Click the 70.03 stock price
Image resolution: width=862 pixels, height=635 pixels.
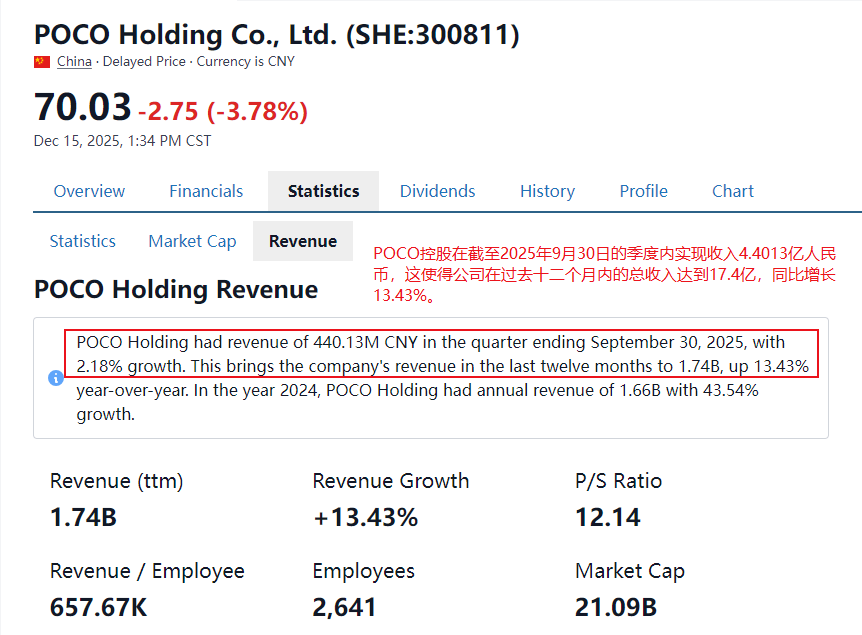(x=83, y=107)
